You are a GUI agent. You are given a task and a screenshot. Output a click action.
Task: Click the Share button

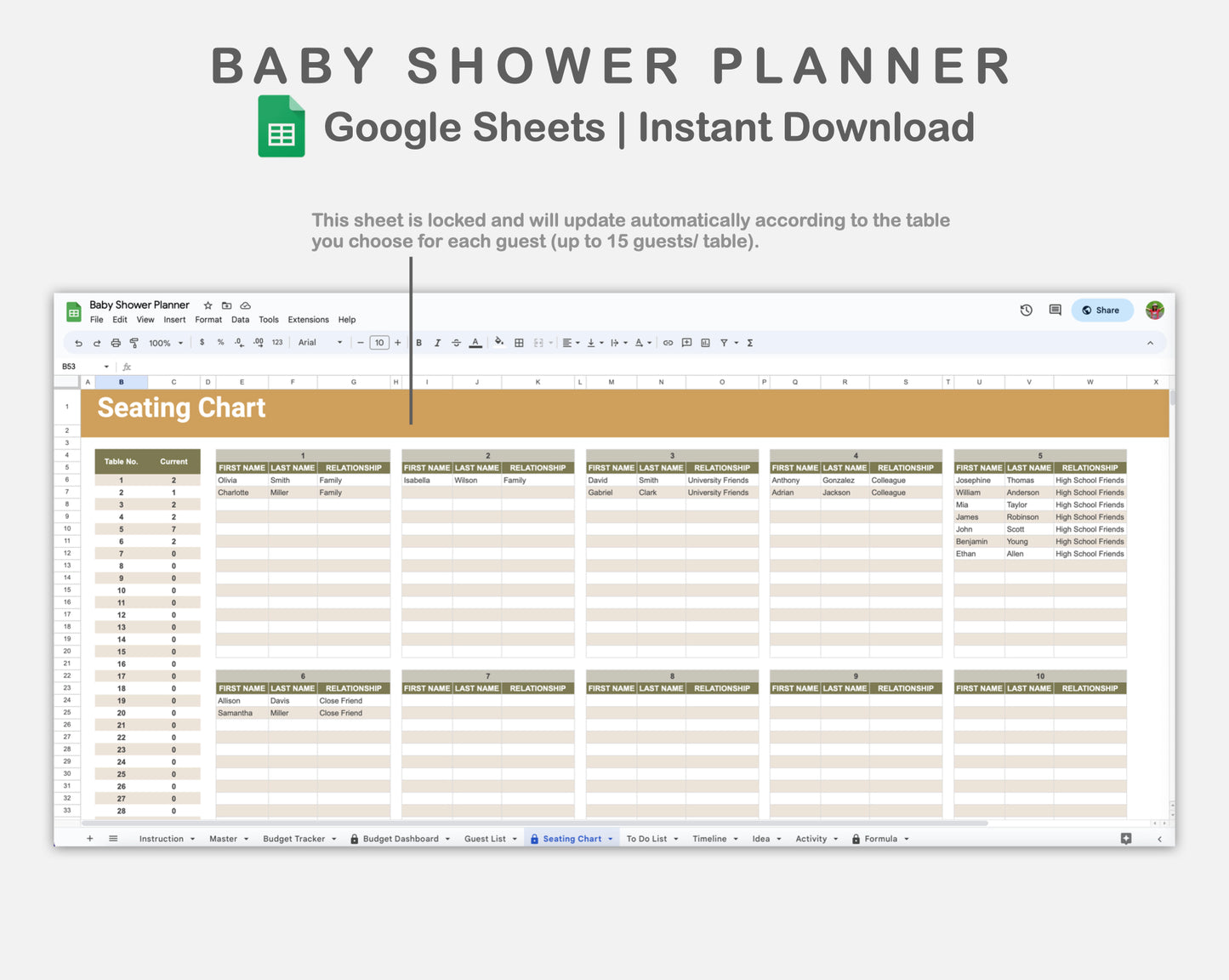[x=1102, y=310]
